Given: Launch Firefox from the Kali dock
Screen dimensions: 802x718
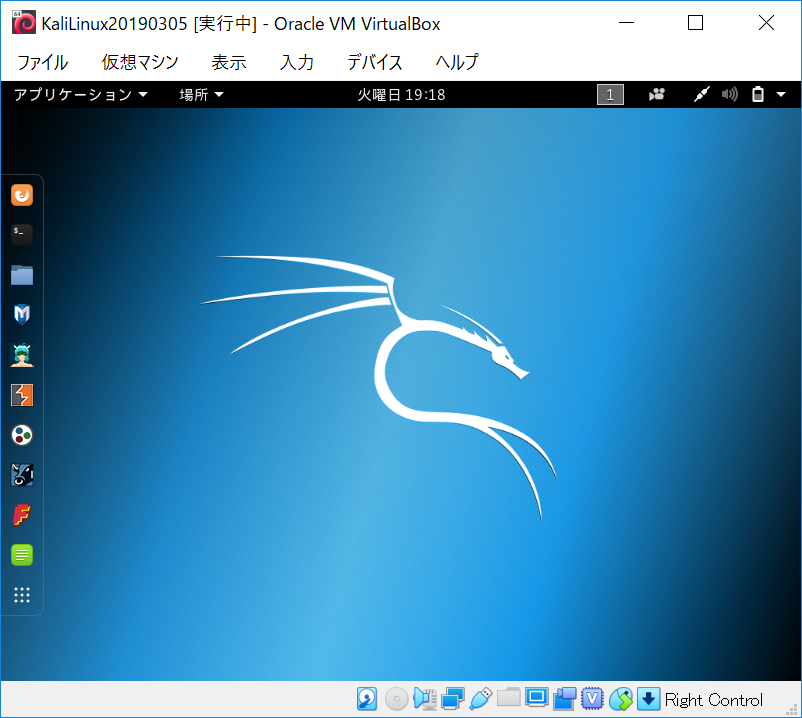Looking at the screenshot, I should click(x=22, y=195).
